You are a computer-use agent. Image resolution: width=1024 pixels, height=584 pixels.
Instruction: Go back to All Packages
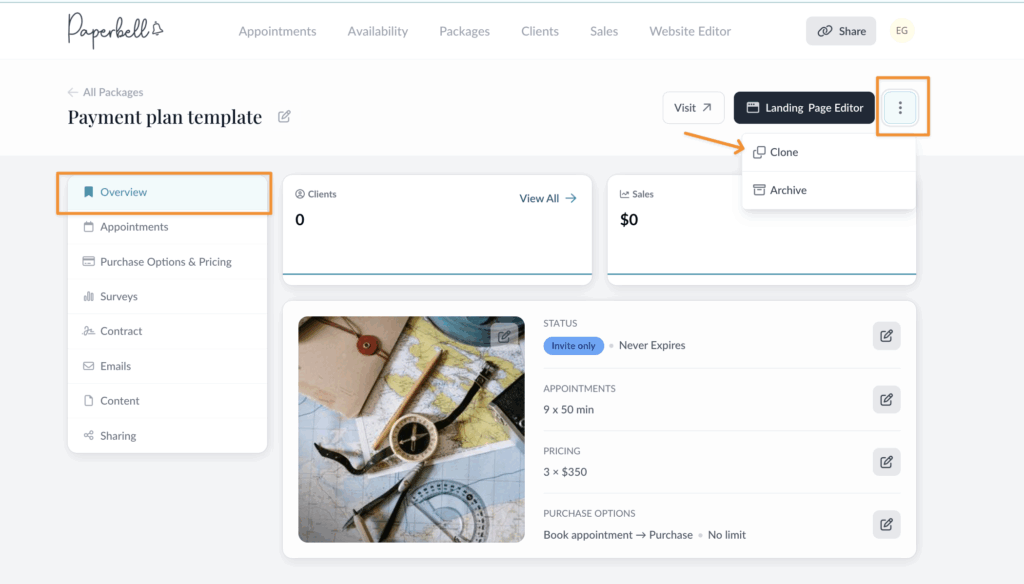click(105, 92)
